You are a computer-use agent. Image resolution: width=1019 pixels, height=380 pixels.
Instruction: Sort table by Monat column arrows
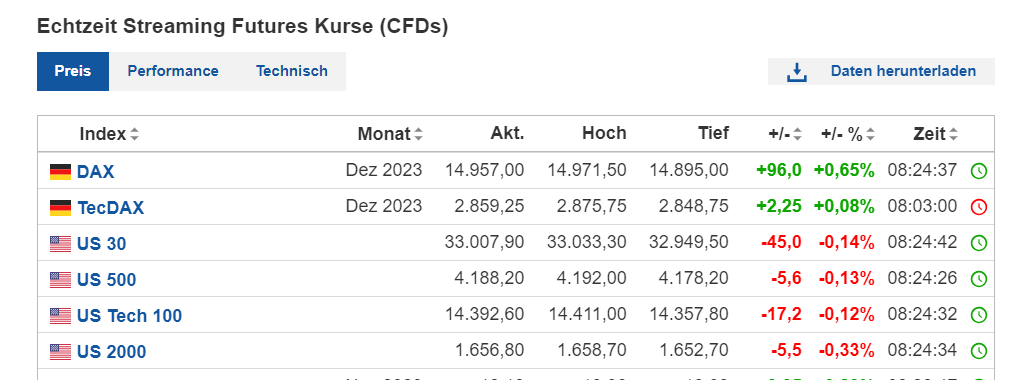point(419,134)
